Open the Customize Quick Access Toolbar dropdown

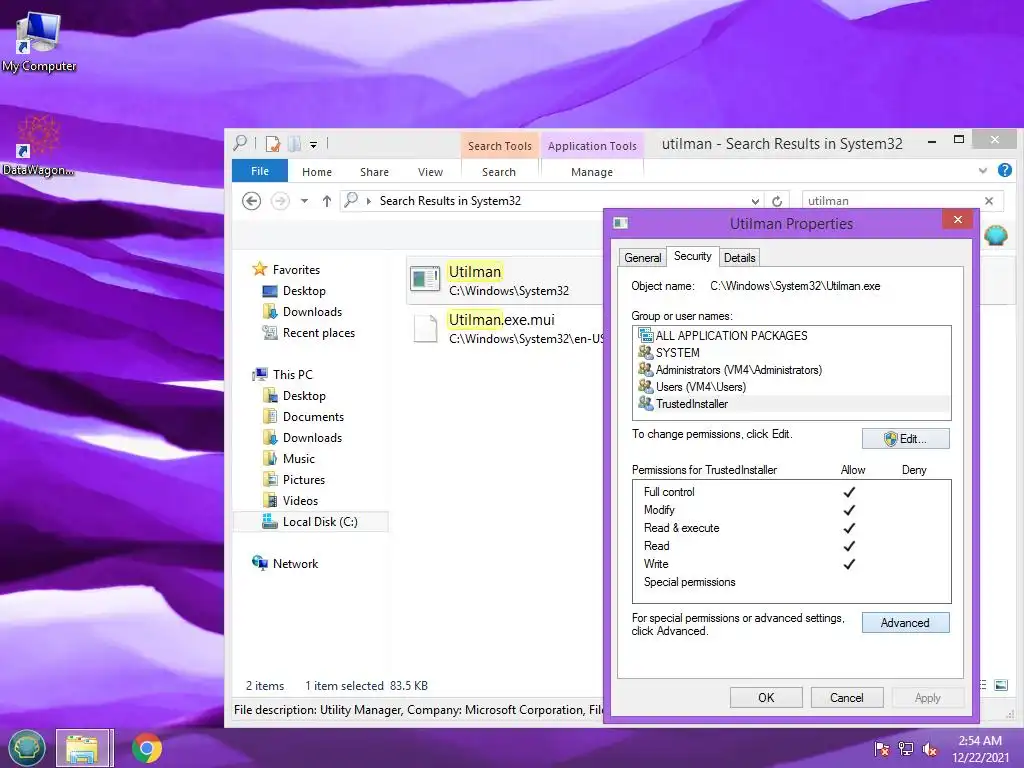pos(313,145)
